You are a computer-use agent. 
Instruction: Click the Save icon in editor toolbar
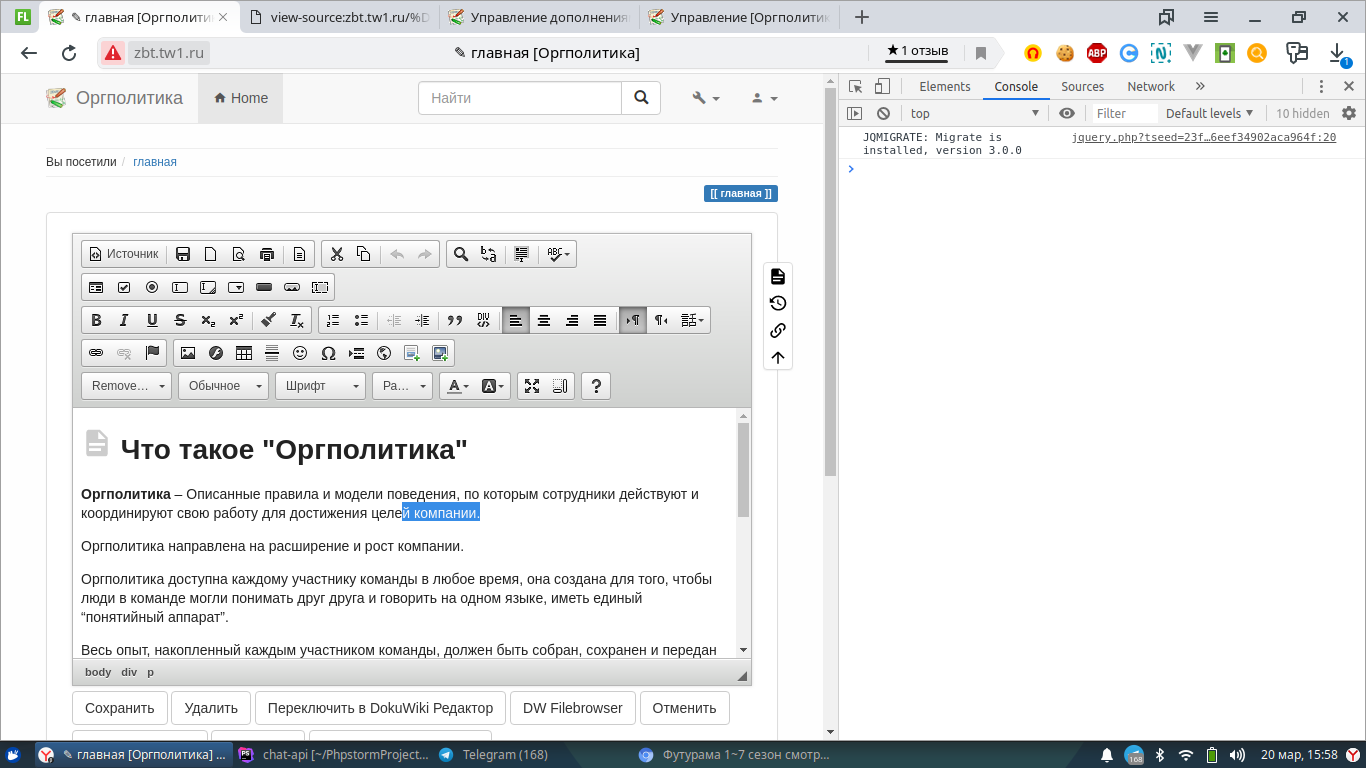coord(183,254)
